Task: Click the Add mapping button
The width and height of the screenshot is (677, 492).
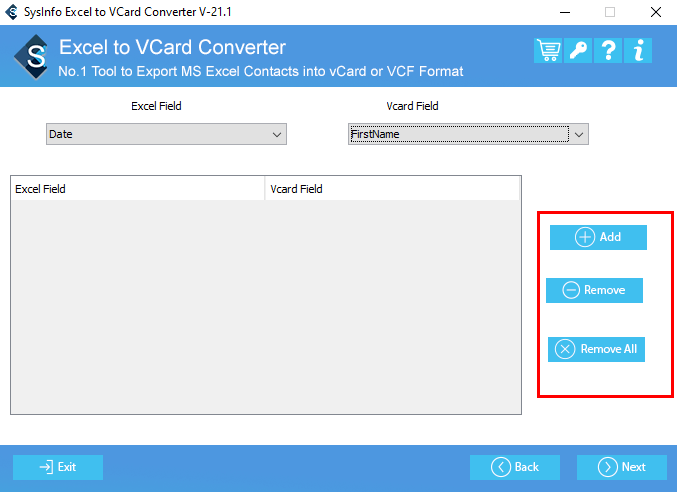Action: [598, 237]
